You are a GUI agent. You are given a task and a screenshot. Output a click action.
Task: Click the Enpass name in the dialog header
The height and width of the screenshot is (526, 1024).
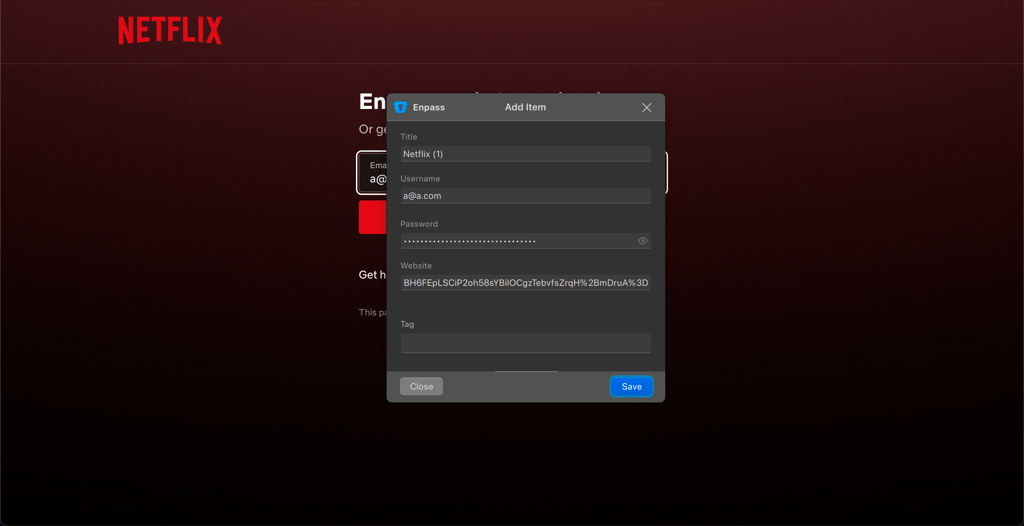click(x=428, y=107)
